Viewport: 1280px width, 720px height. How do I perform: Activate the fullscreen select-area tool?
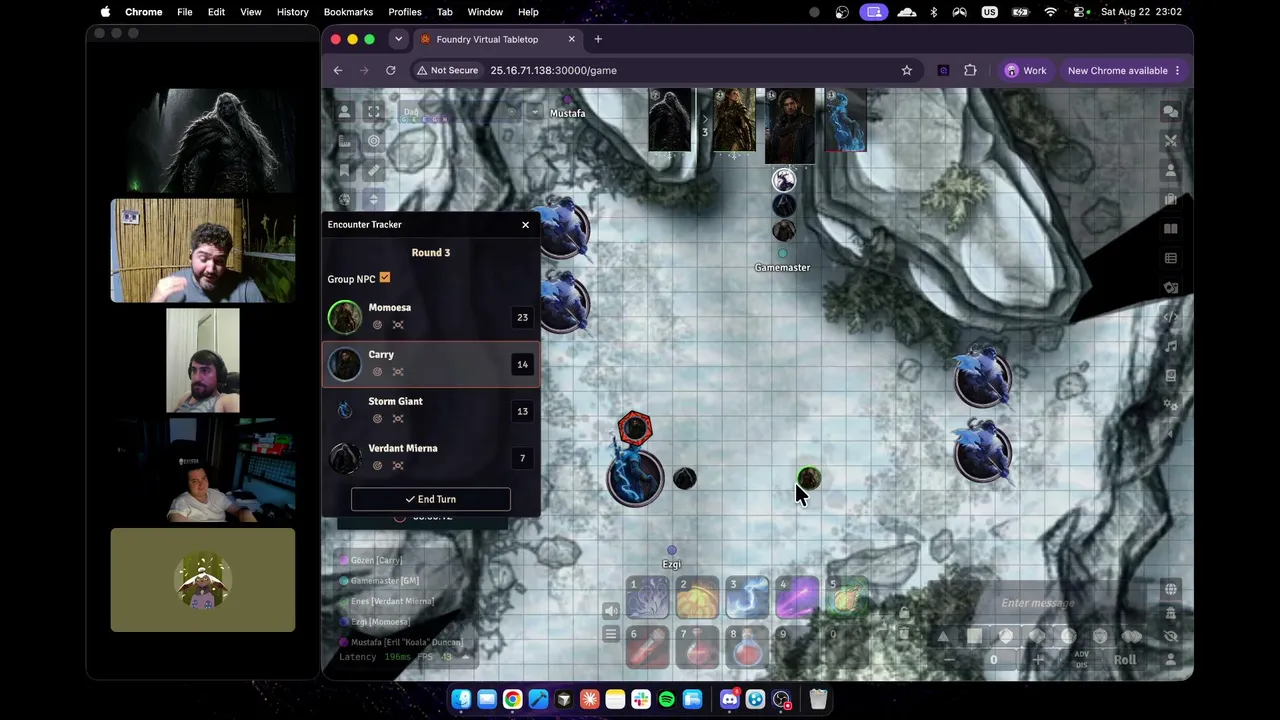tap(373, 112)
